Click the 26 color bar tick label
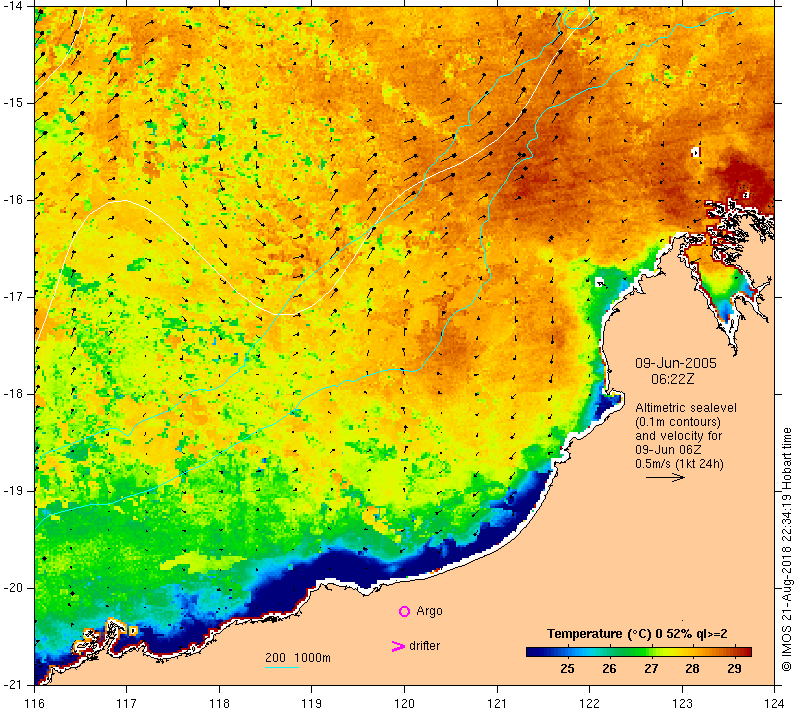800x710 pixels. [x=609, y=669]
